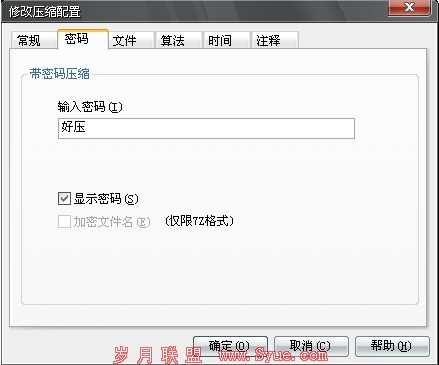Click the 带密码压缩 group title
This screenshot has height=365, width=439.
coord(60,74)
